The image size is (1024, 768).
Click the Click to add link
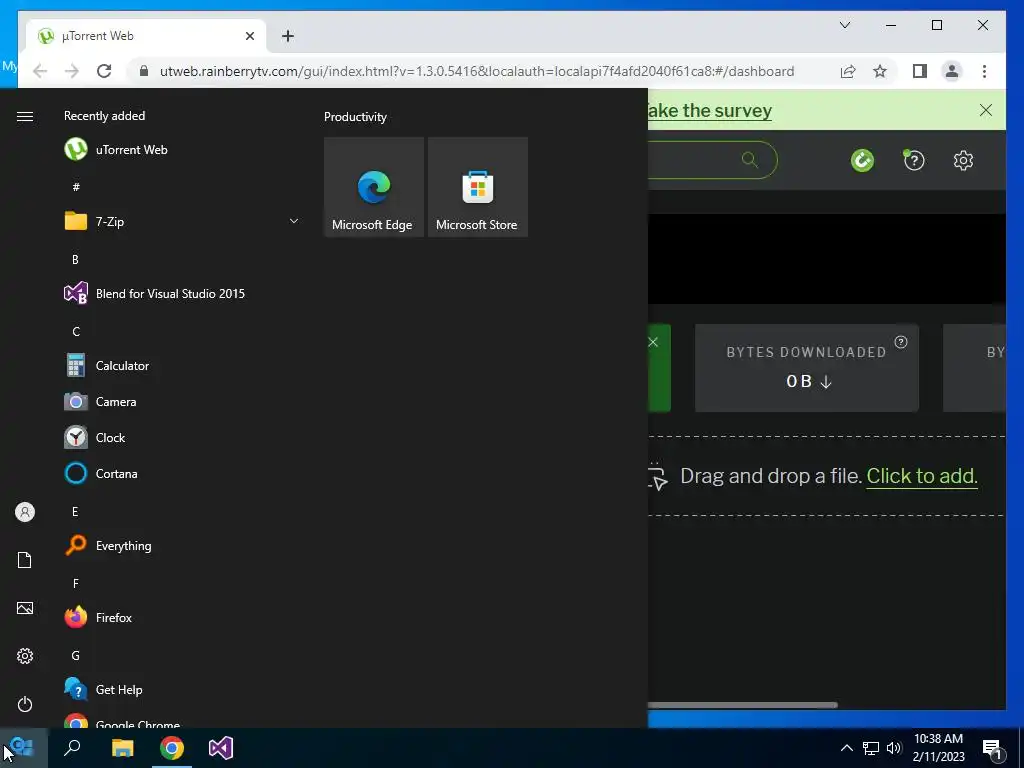tap(921, 476)
